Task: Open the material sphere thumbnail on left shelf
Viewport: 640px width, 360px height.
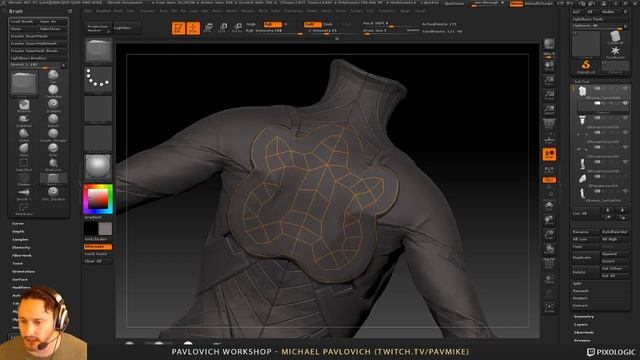Action: [98, 167]
